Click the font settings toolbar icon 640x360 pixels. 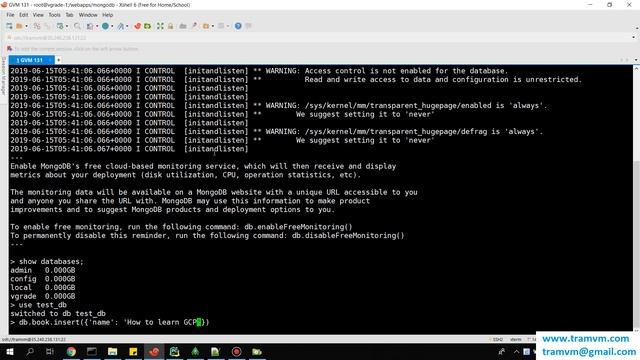tap(120, 26)
